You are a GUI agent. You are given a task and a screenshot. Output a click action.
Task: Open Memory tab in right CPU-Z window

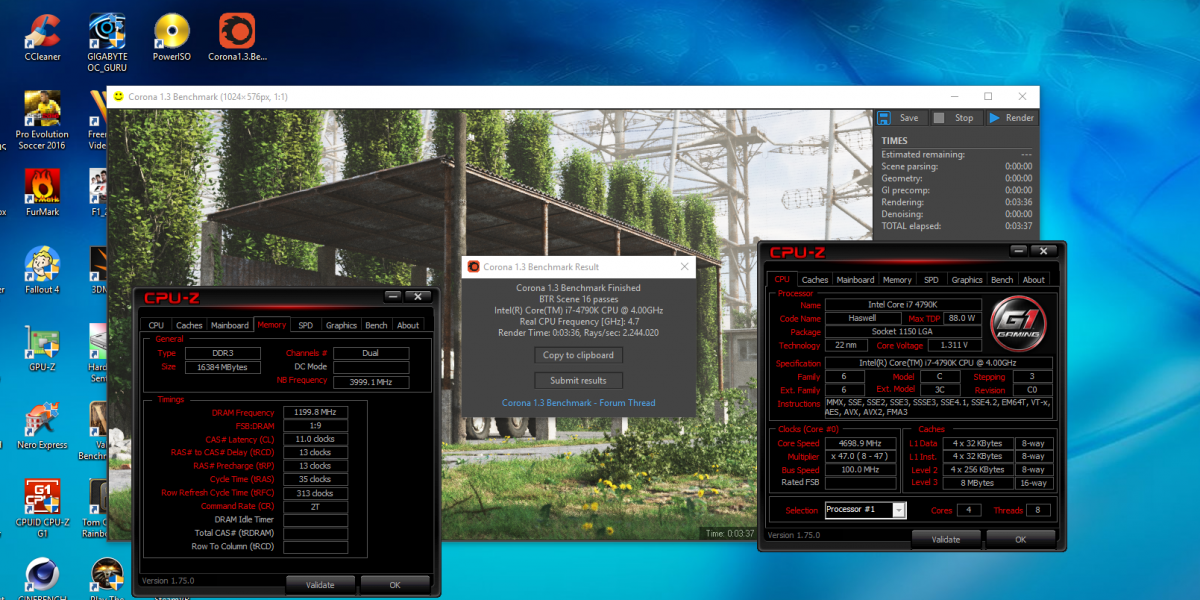tap(897, 280)
